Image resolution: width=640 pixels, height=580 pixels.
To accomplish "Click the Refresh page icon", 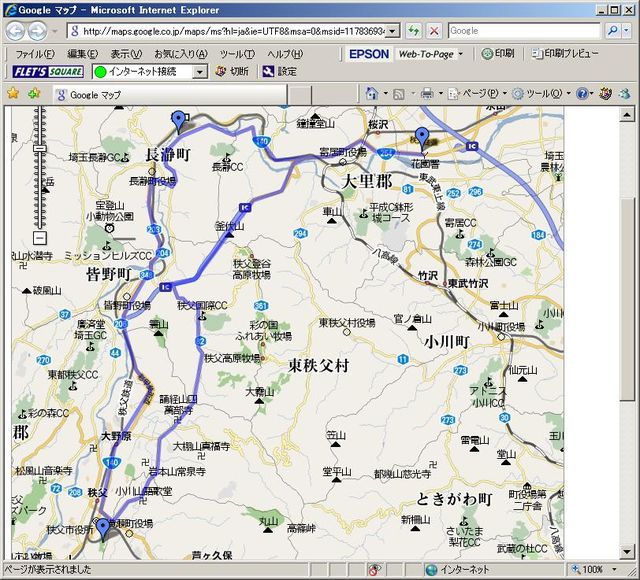I will coord(414,31).
